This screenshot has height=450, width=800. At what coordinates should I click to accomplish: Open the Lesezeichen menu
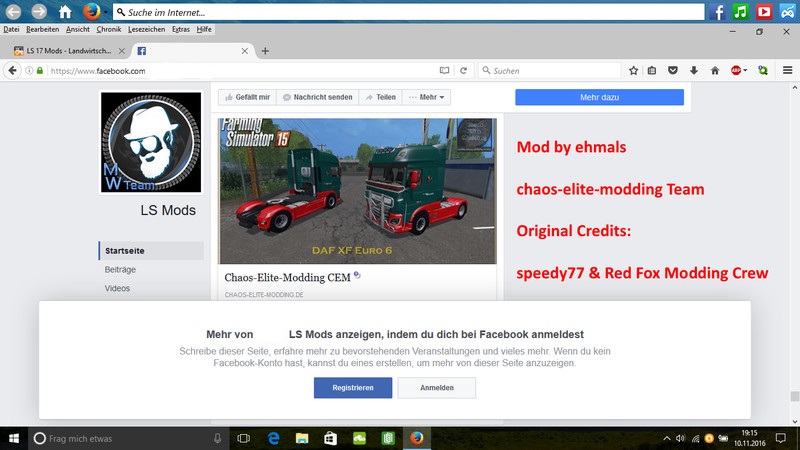pos(146,29)
